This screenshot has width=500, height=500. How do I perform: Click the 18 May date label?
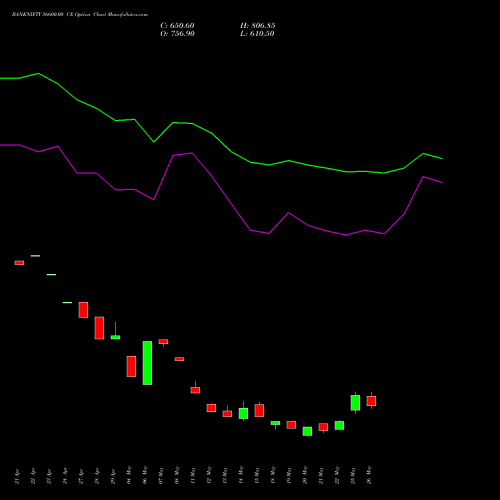click(273, 475)
